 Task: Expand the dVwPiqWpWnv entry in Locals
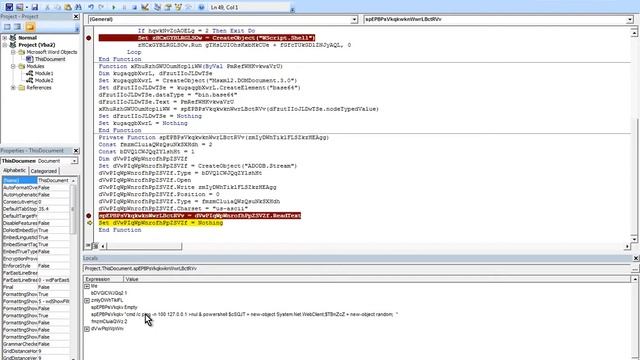pos(87,329)
